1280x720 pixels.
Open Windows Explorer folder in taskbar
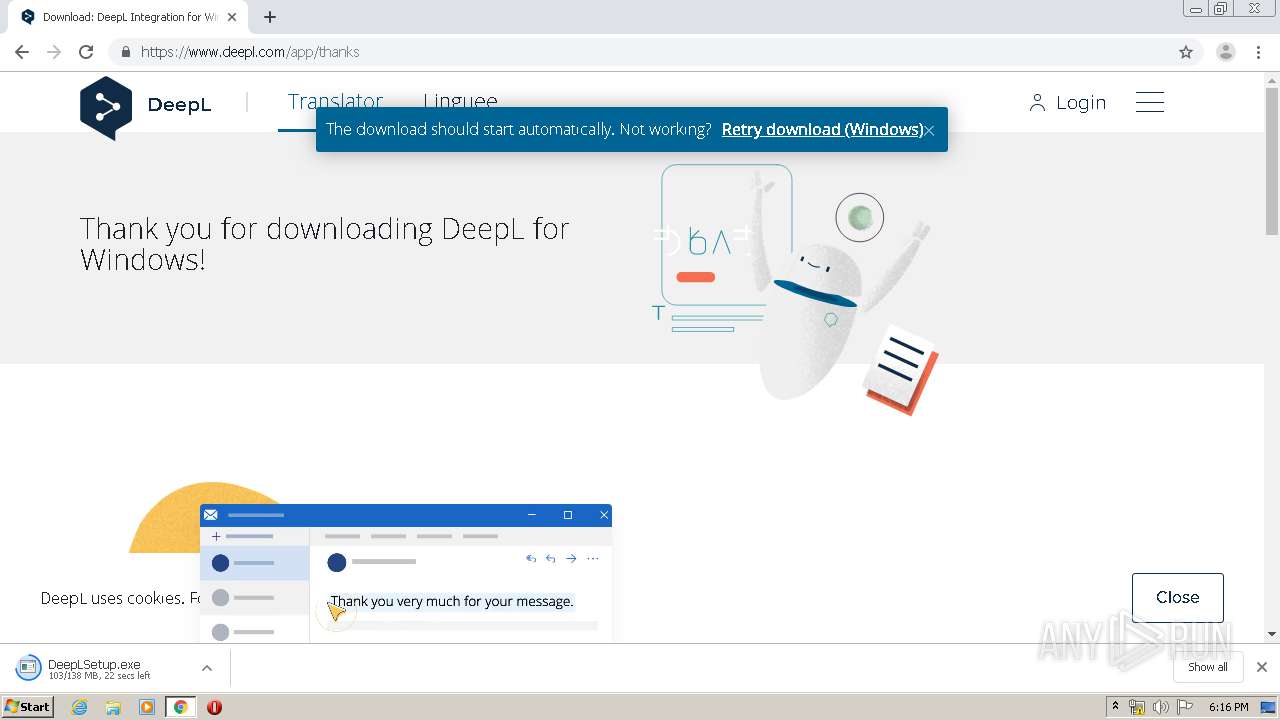(x=113, y=707)
